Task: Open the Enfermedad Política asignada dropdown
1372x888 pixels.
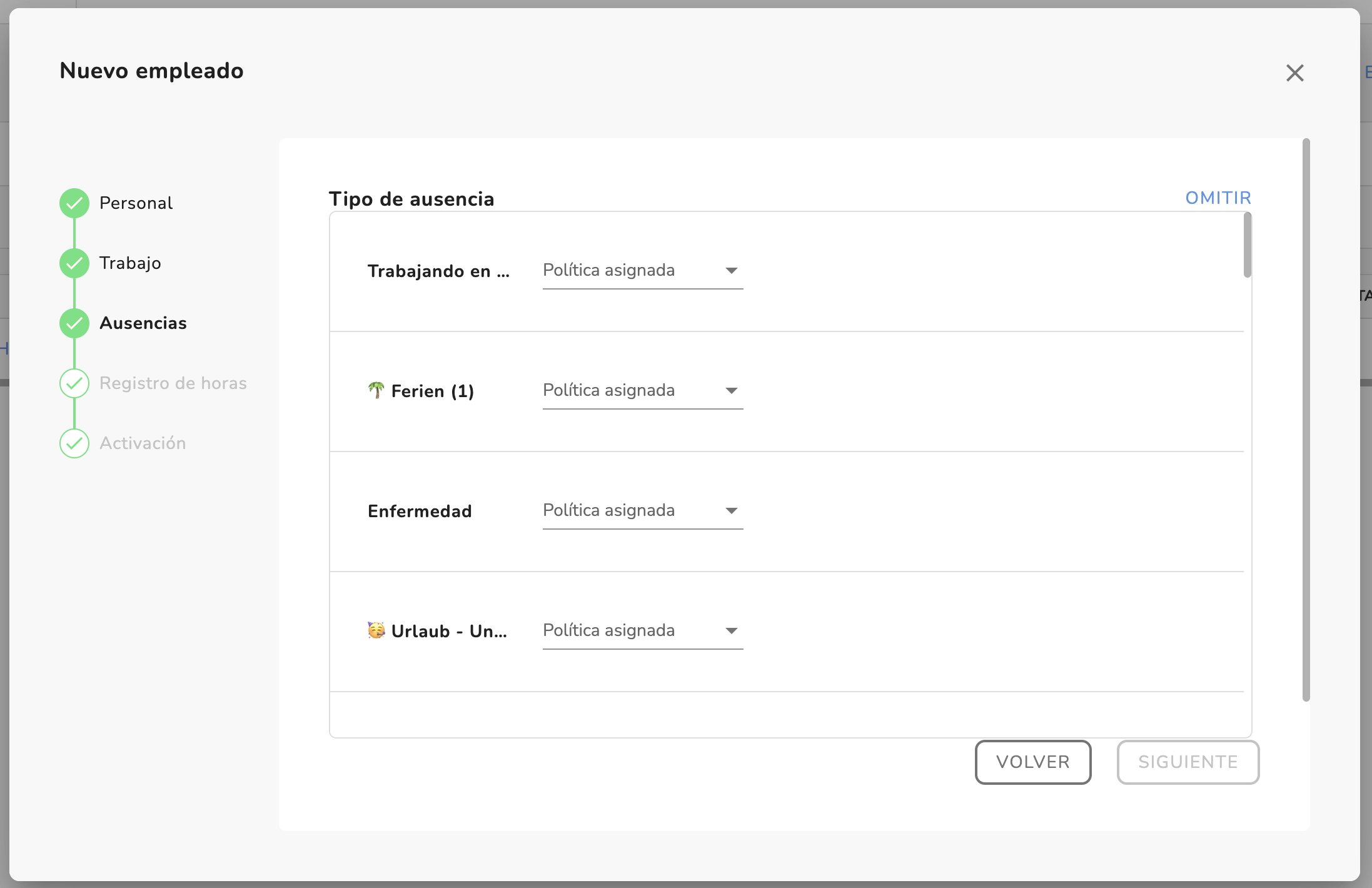Action: click(x=642, y=511)
